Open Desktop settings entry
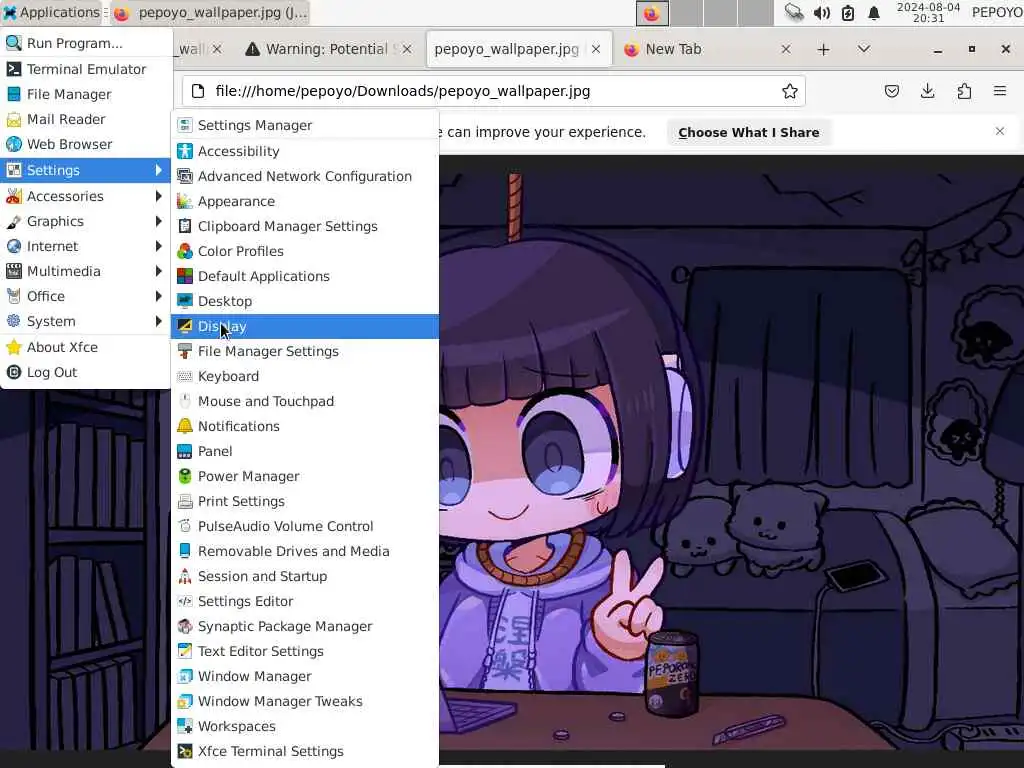Image resolution: width=1024 pixels, height=768 pixels. [304, 301]
